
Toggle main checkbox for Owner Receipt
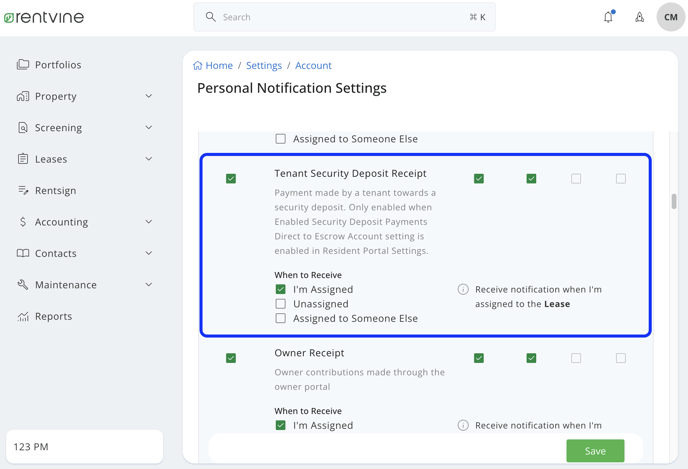pos(231,358)
